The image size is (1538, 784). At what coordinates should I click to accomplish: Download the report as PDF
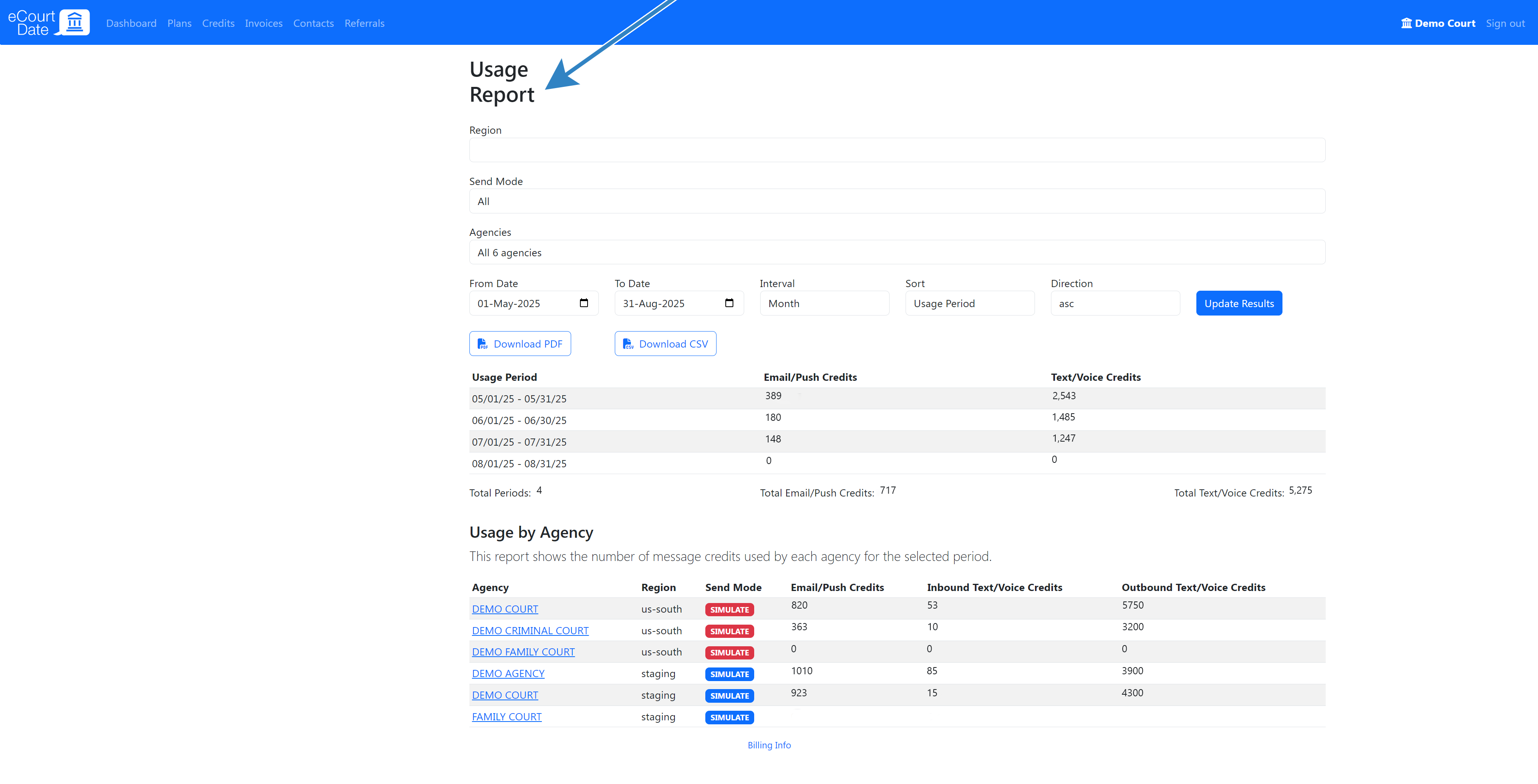point(520,344)
